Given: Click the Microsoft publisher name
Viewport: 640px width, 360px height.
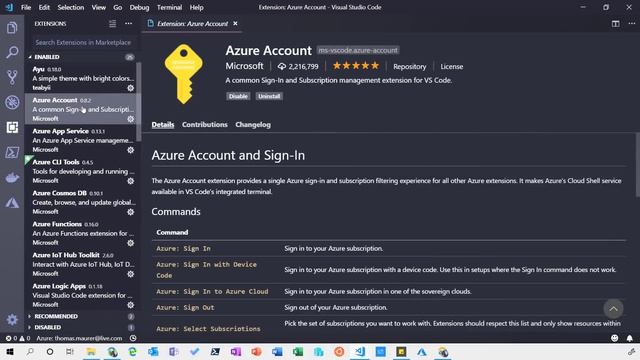Looking at the screenshot, I should pos(244,66).
